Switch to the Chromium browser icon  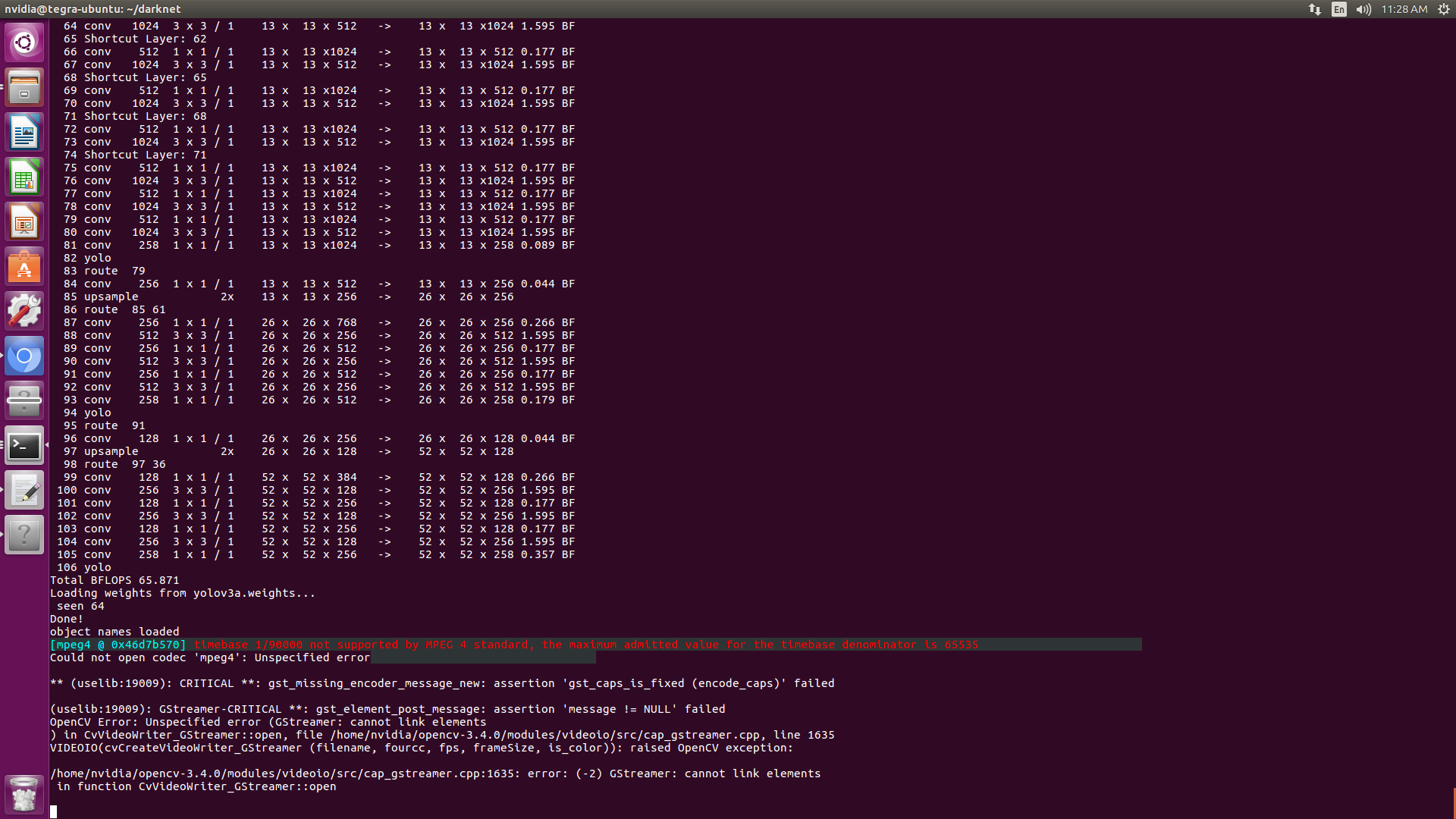[24, 356]
